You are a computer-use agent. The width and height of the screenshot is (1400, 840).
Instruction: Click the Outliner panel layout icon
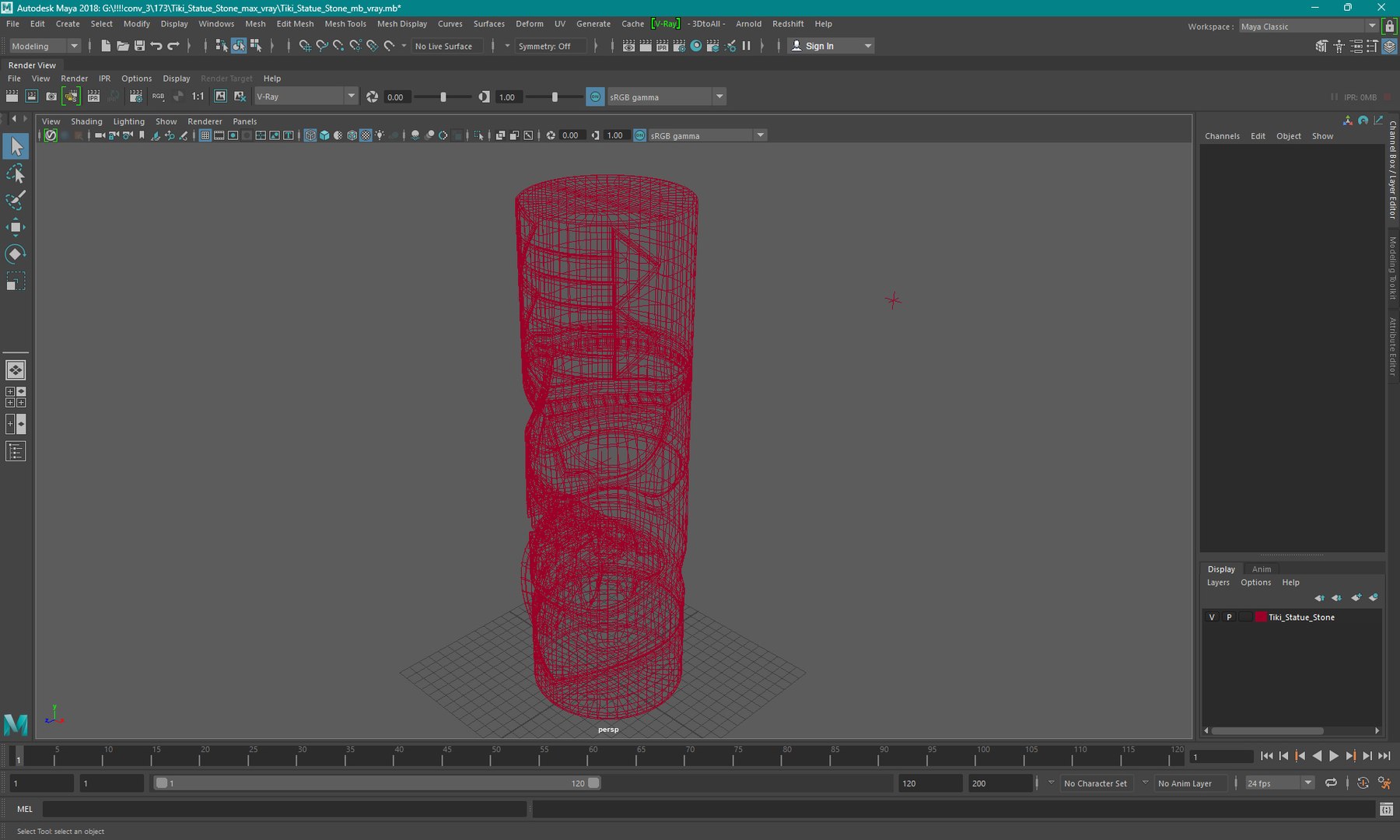pyautogui.click(x=16, y=451)
